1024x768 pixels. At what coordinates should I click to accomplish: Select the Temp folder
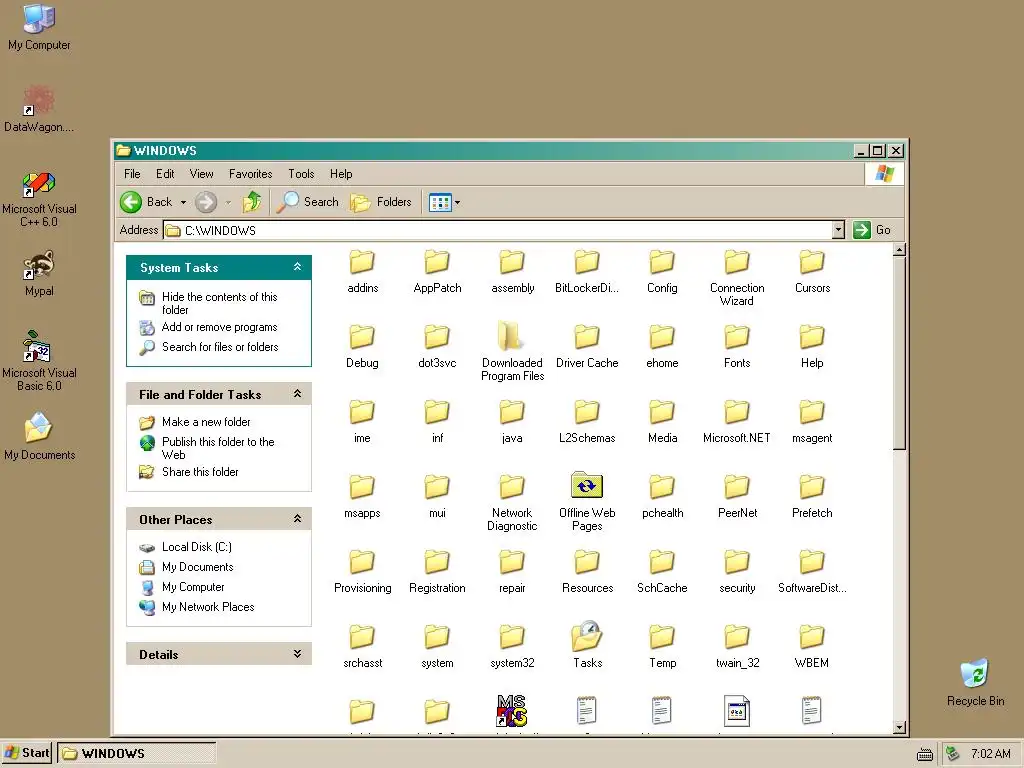point(662,647)
